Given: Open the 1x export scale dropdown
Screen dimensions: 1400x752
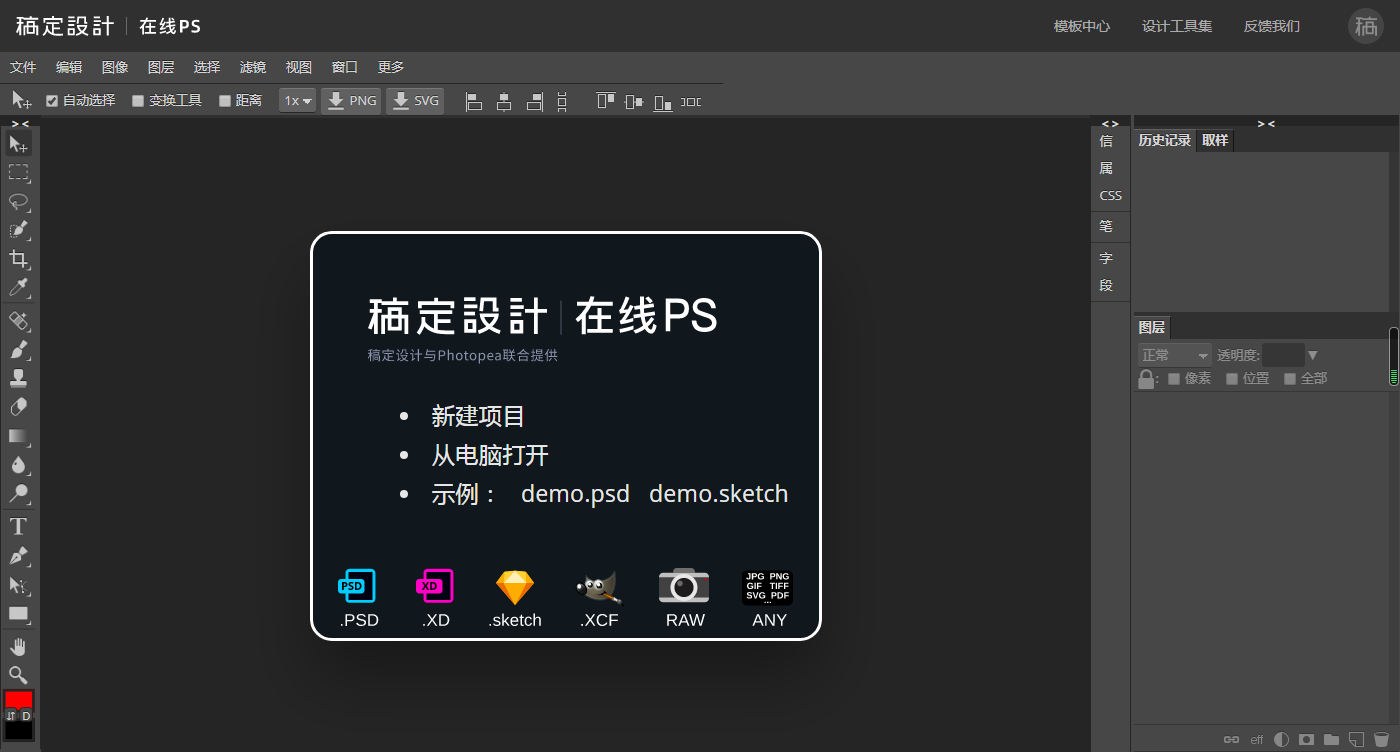Looking at the screenshot, I should pyautogui.click(x=298, y=101).
